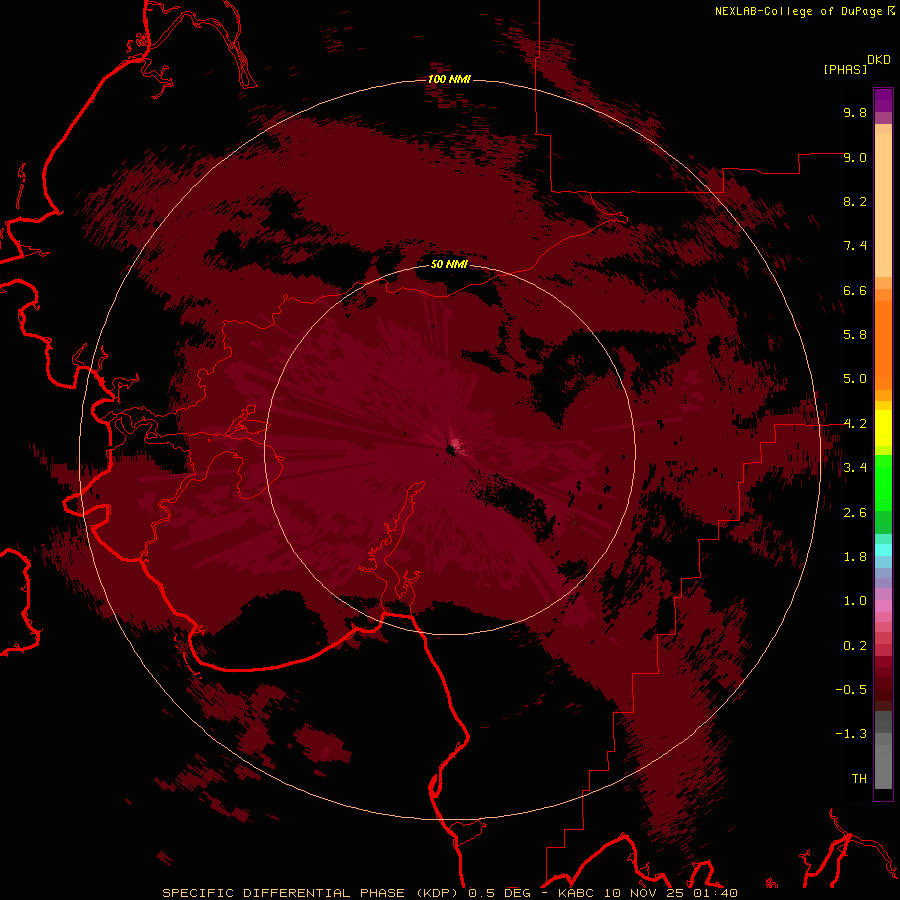This screenshot has height=900, width=900.
Task: Click the [PHAS] label above the color scale
Action: coord(845,69)
